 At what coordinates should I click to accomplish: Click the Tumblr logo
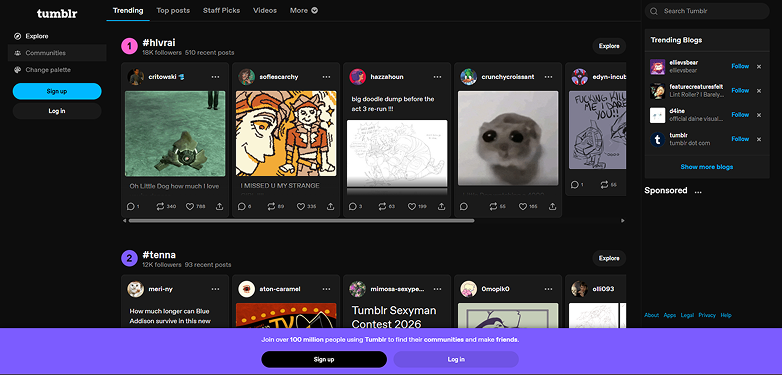click(57, 13)
